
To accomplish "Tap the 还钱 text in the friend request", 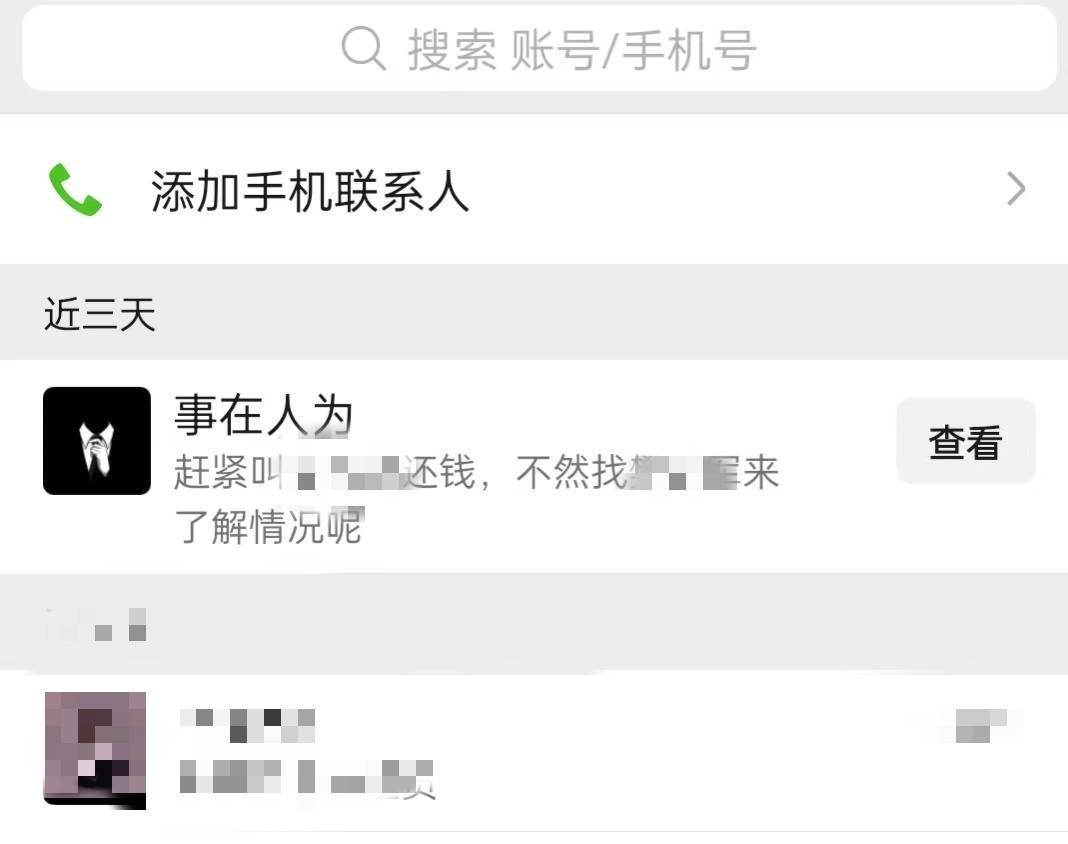I will pyautogui.click(x=437, y=472).
